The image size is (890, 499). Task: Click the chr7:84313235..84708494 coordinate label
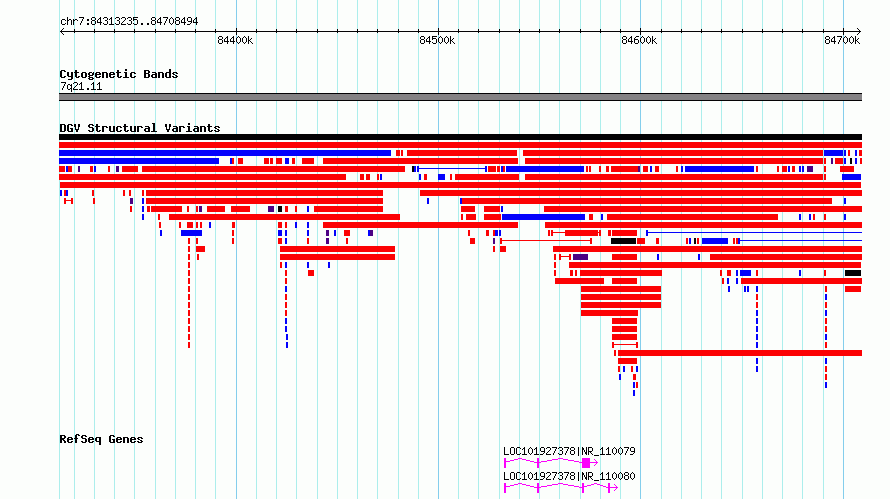[129, 21]
